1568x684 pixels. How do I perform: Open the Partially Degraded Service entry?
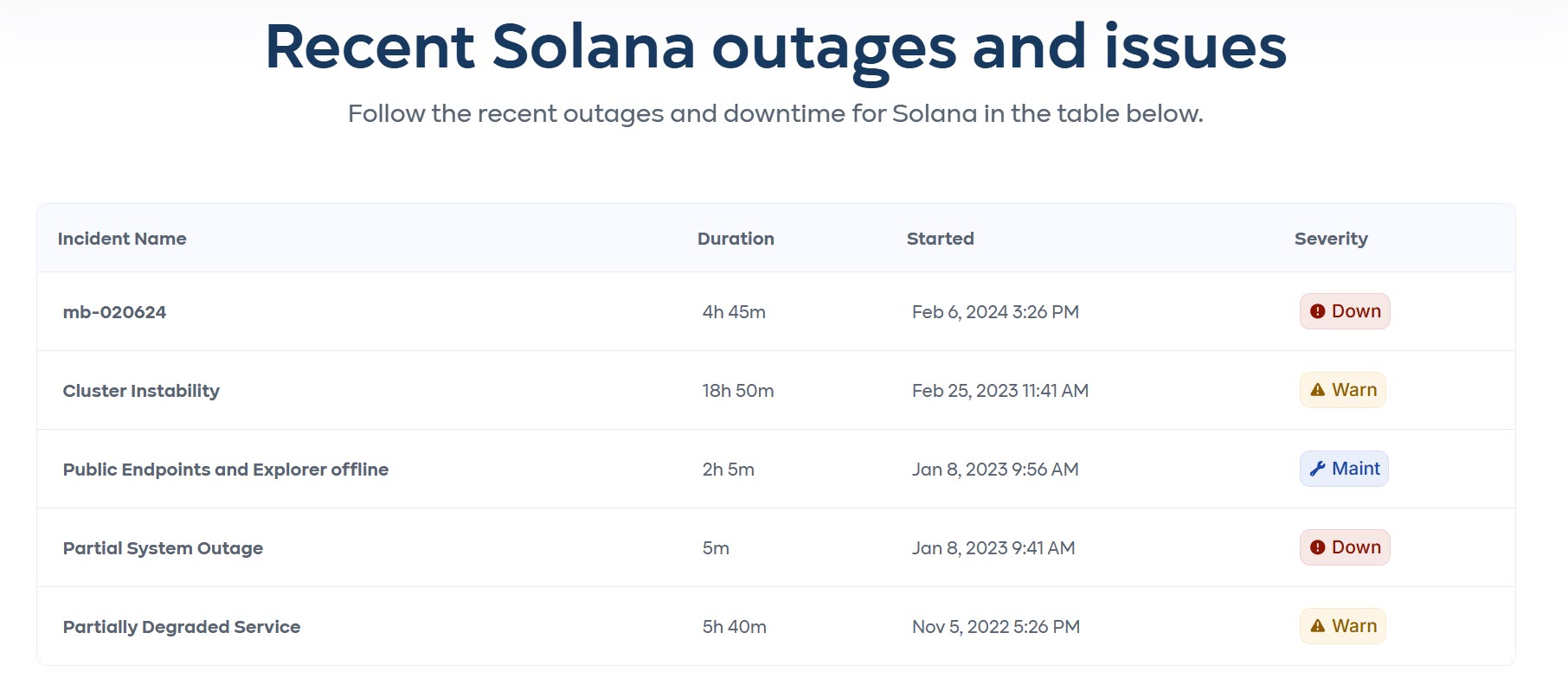coord(182,626)
